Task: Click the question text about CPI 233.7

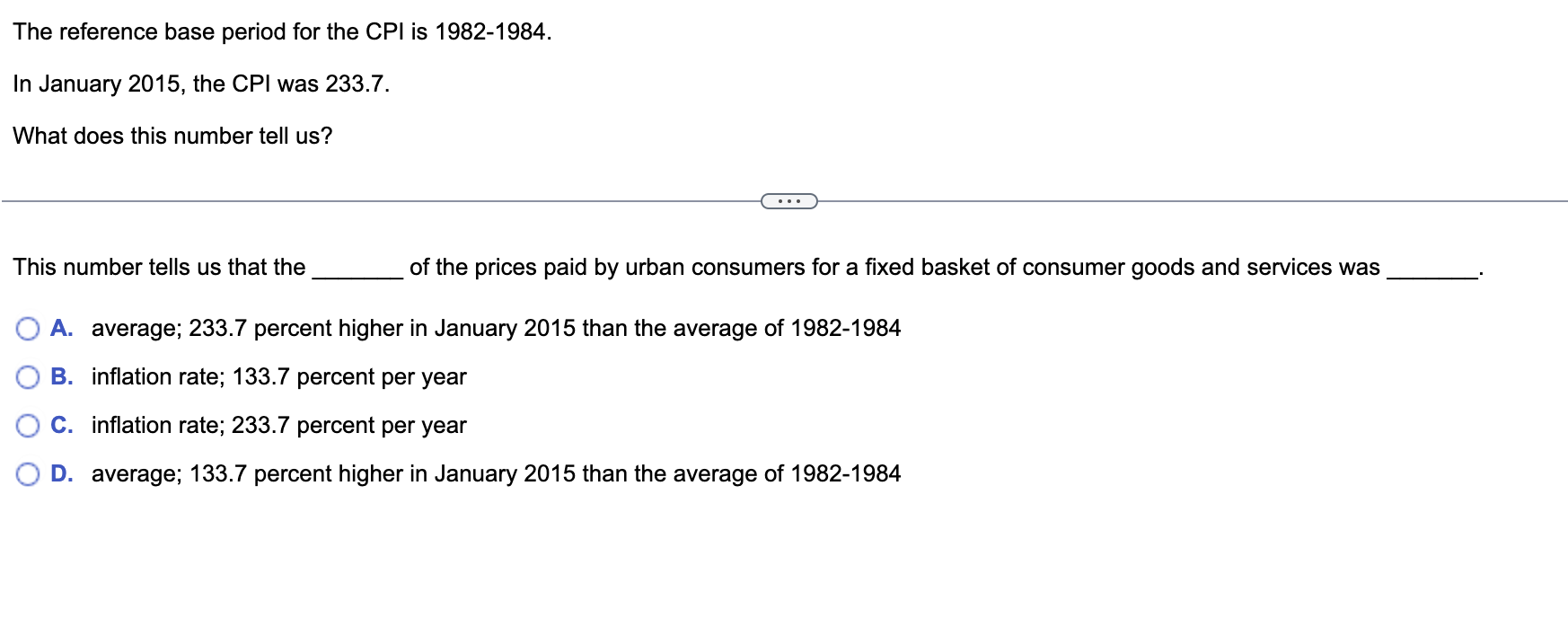Action: [201, 84]
